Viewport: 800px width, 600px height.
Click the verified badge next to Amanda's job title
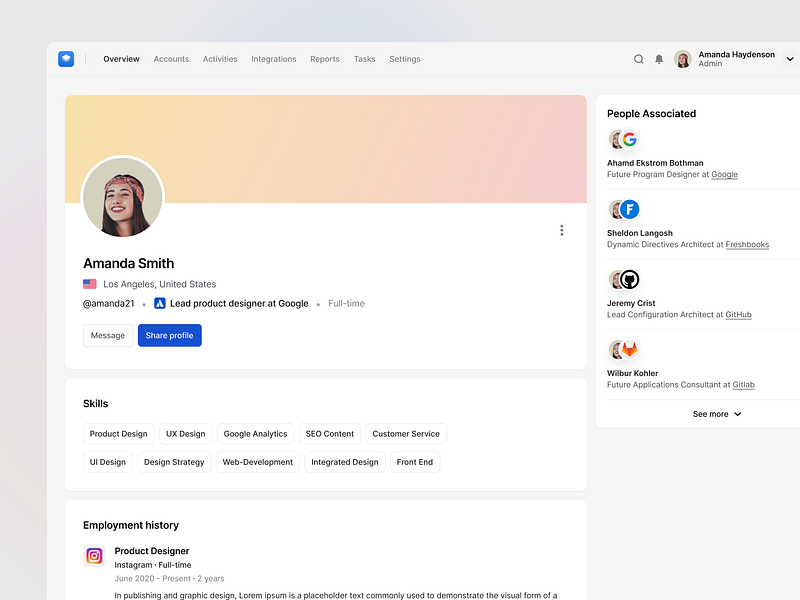160,303
